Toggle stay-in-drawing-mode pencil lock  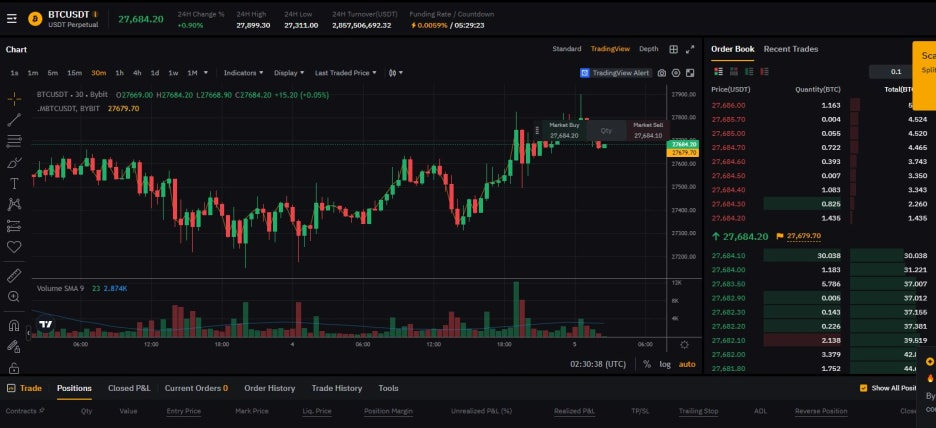point(14,346)
